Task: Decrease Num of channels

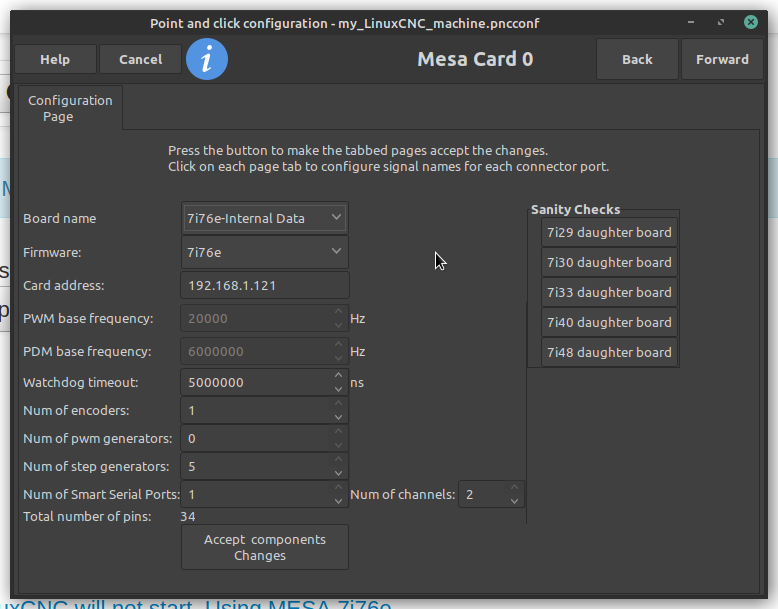Action: pyautogui.click(x=515, y=501)
